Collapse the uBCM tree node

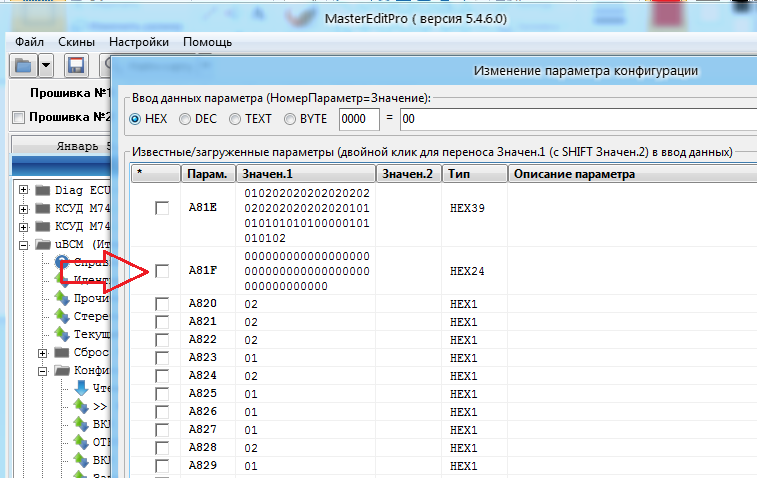pos(24,244)
